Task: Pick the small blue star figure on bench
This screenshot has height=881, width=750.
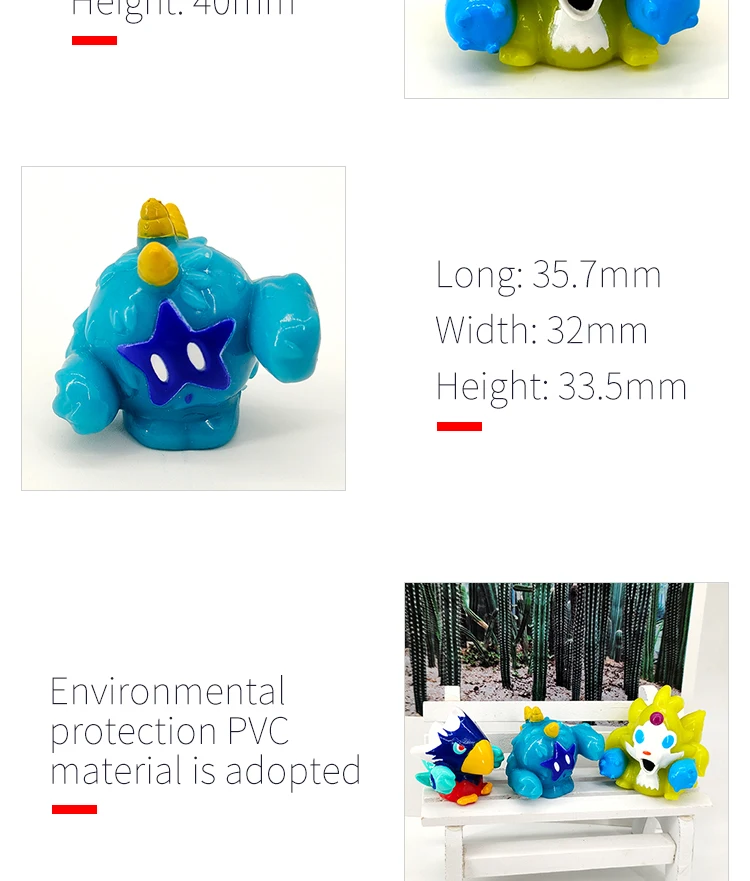Action: click(x=553, y=753)
